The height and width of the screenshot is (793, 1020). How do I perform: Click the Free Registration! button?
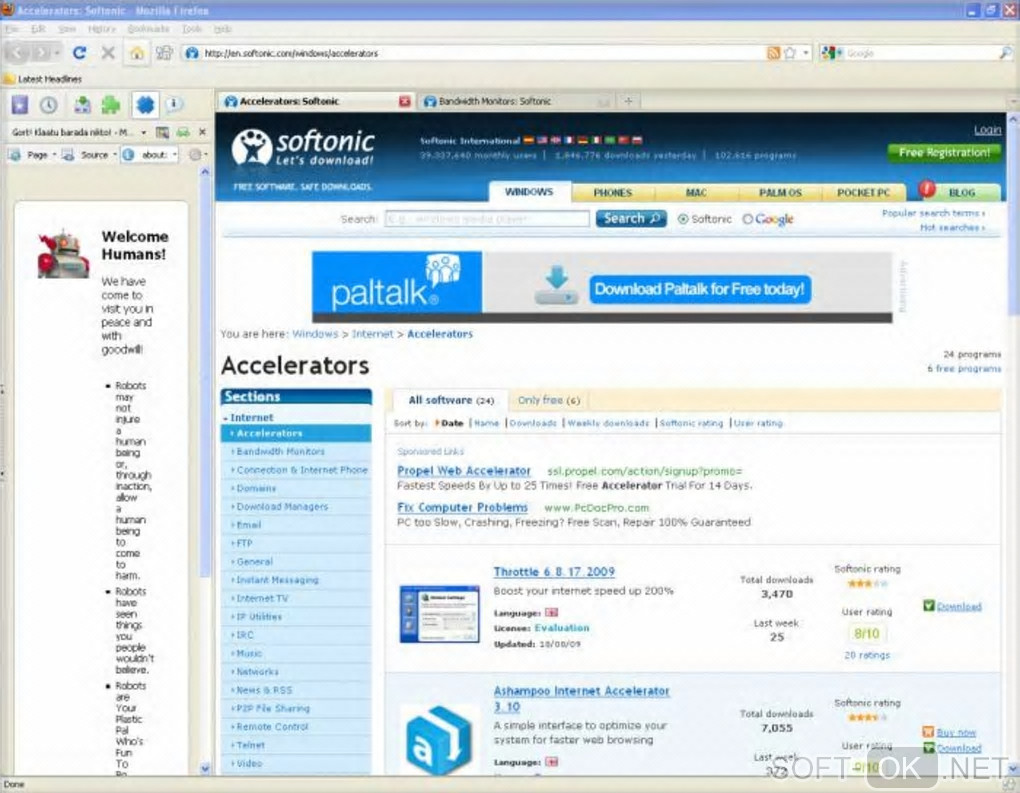(x=944, y=153)
